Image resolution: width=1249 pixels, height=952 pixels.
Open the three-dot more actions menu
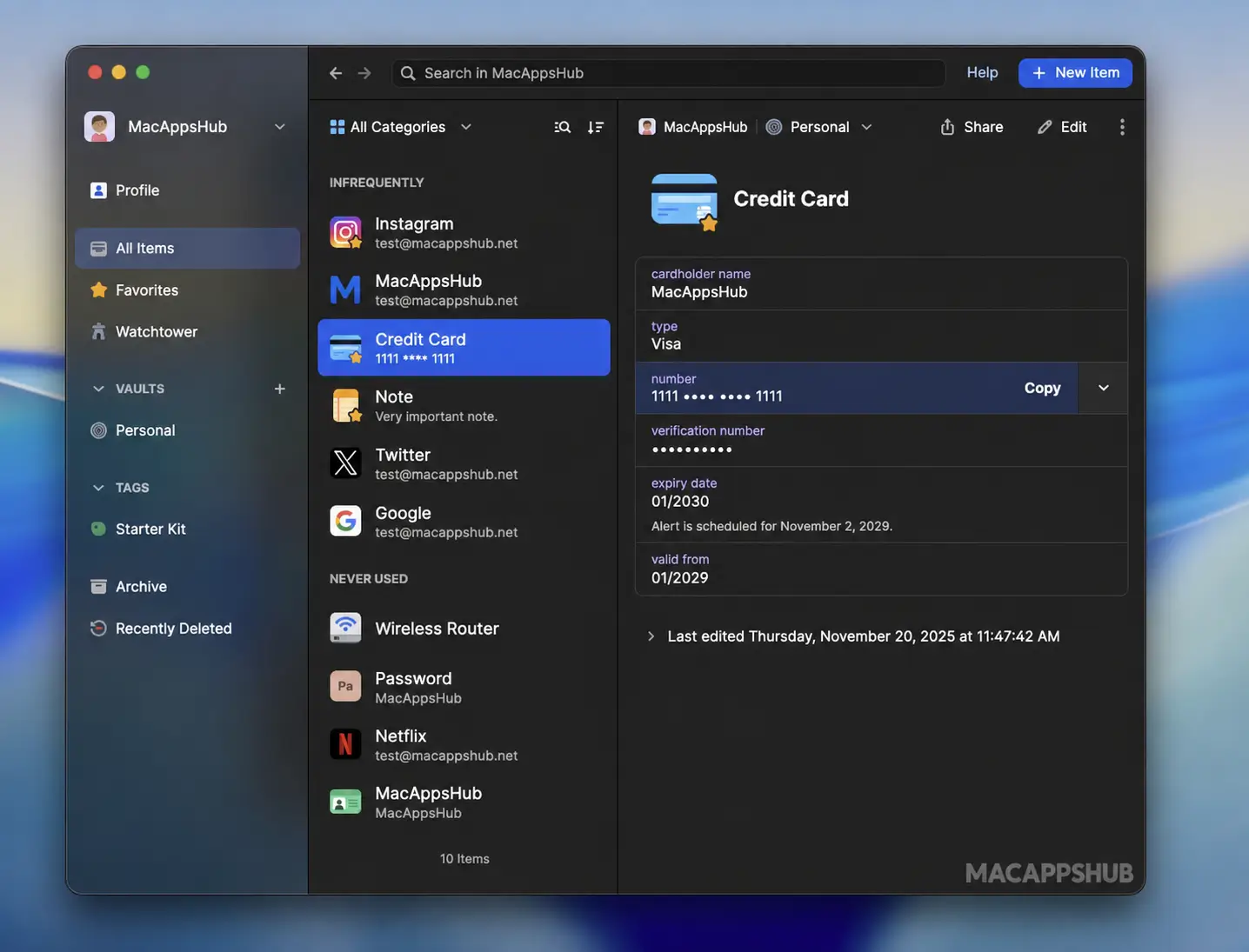pyautogui.click(x=1122, y=127)
